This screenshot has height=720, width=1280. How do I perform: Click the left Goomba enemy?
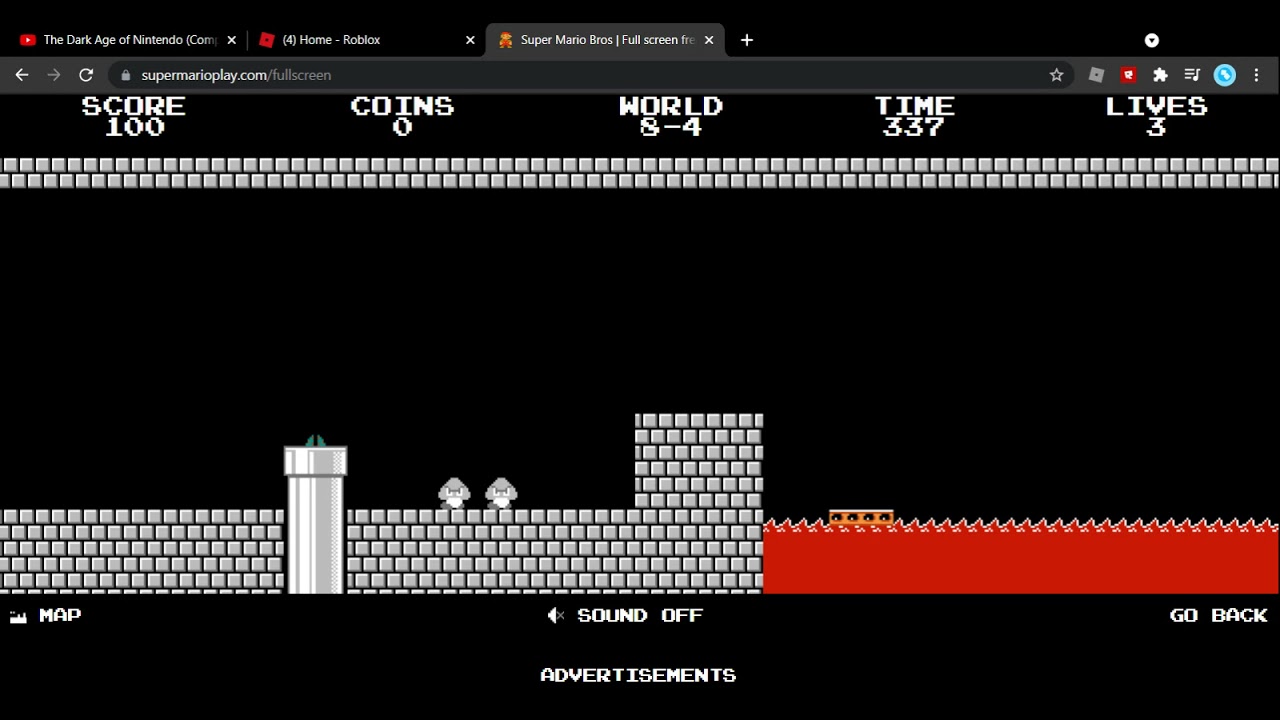(x=454, y=494)
